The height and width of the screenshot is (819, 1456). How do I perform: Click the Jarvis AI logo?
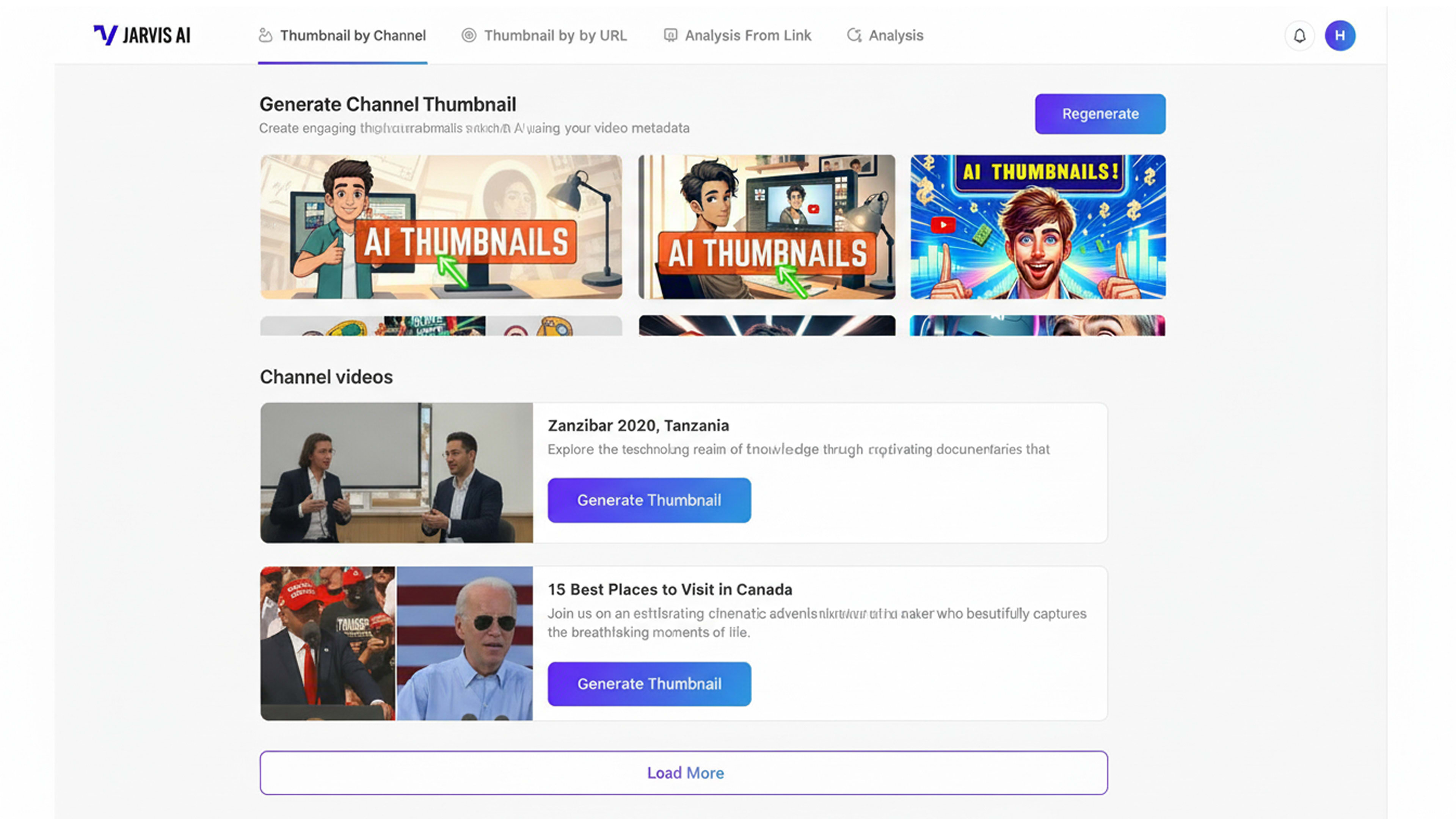(141, 35)
